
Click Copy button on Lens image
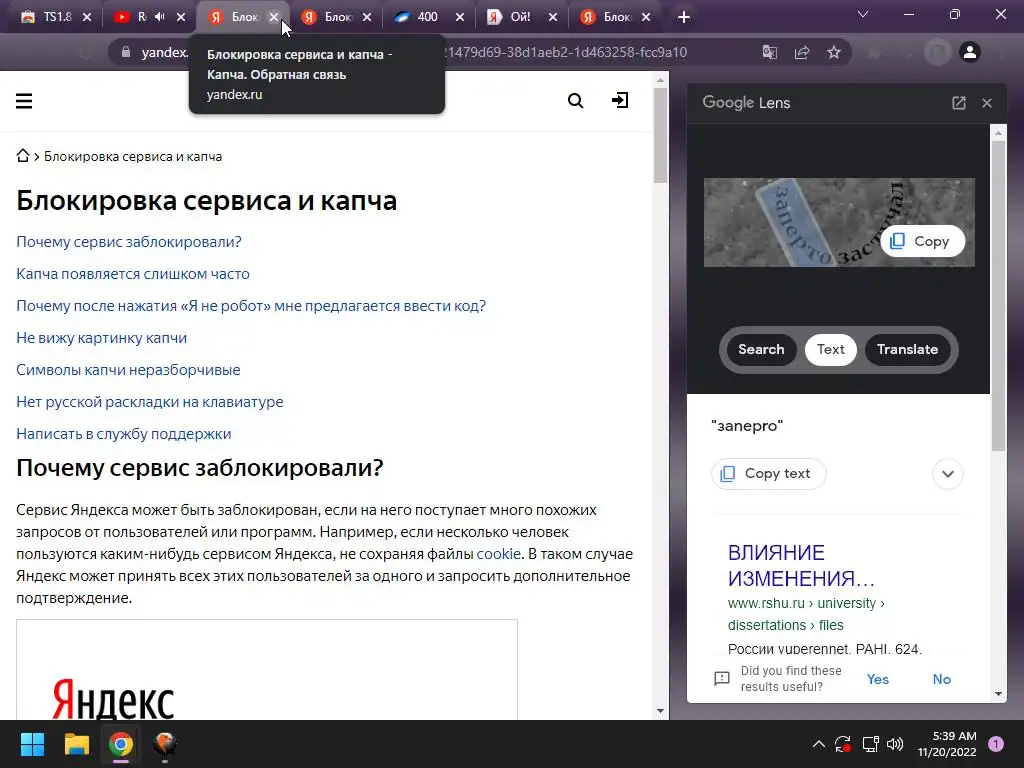point(922,241)
